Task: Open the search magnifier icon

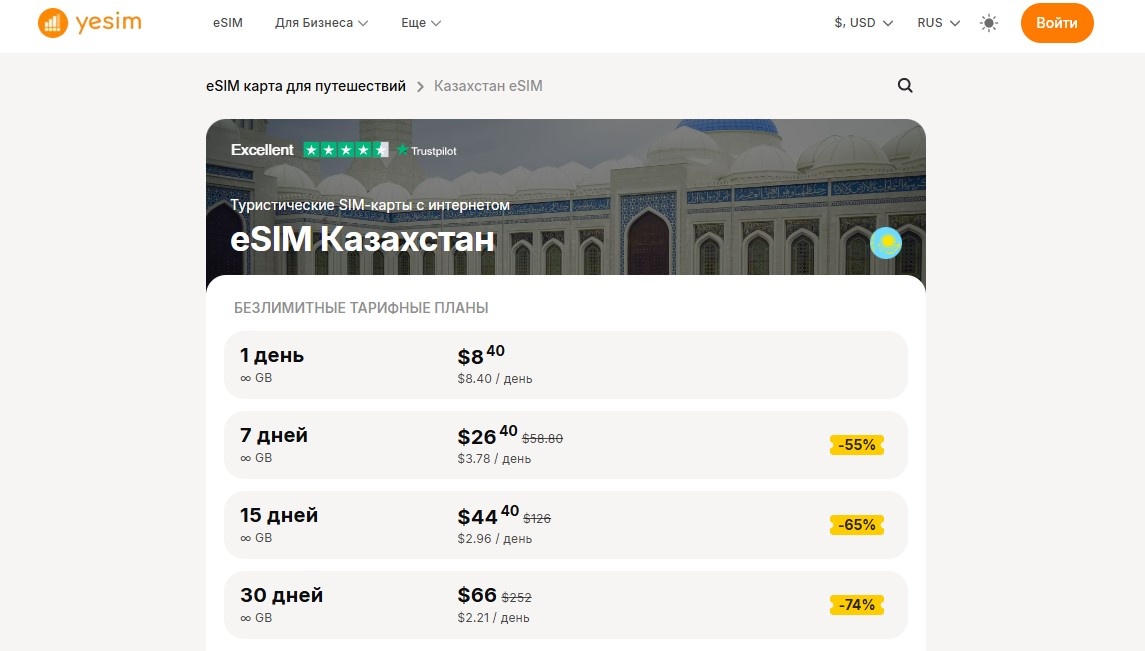Action: pos(904,86)
